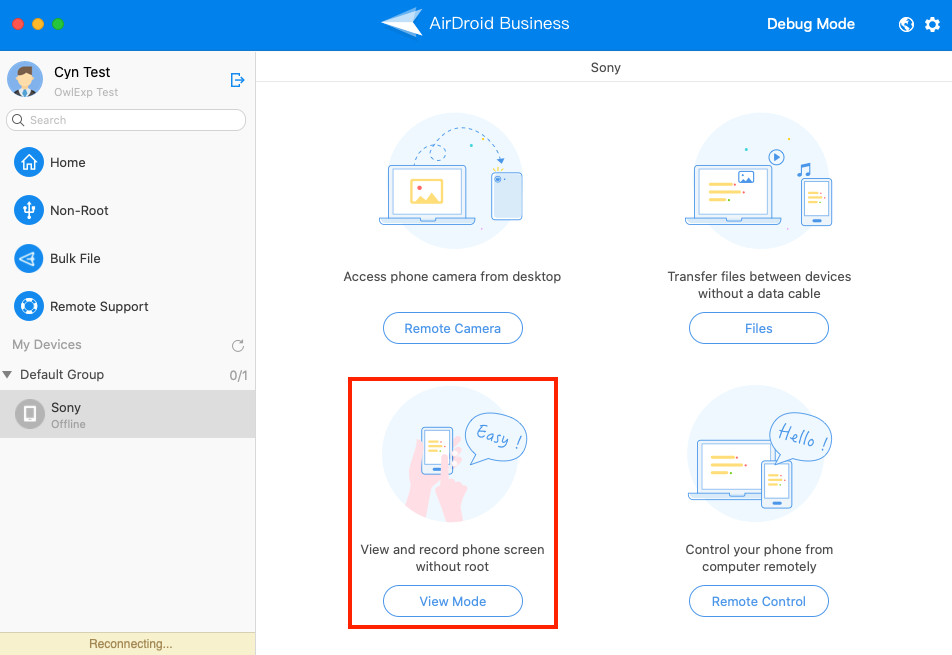Viewport: 952px width, 655px height.
Task: Sign out using the logout icon
Action: point(237,80)
